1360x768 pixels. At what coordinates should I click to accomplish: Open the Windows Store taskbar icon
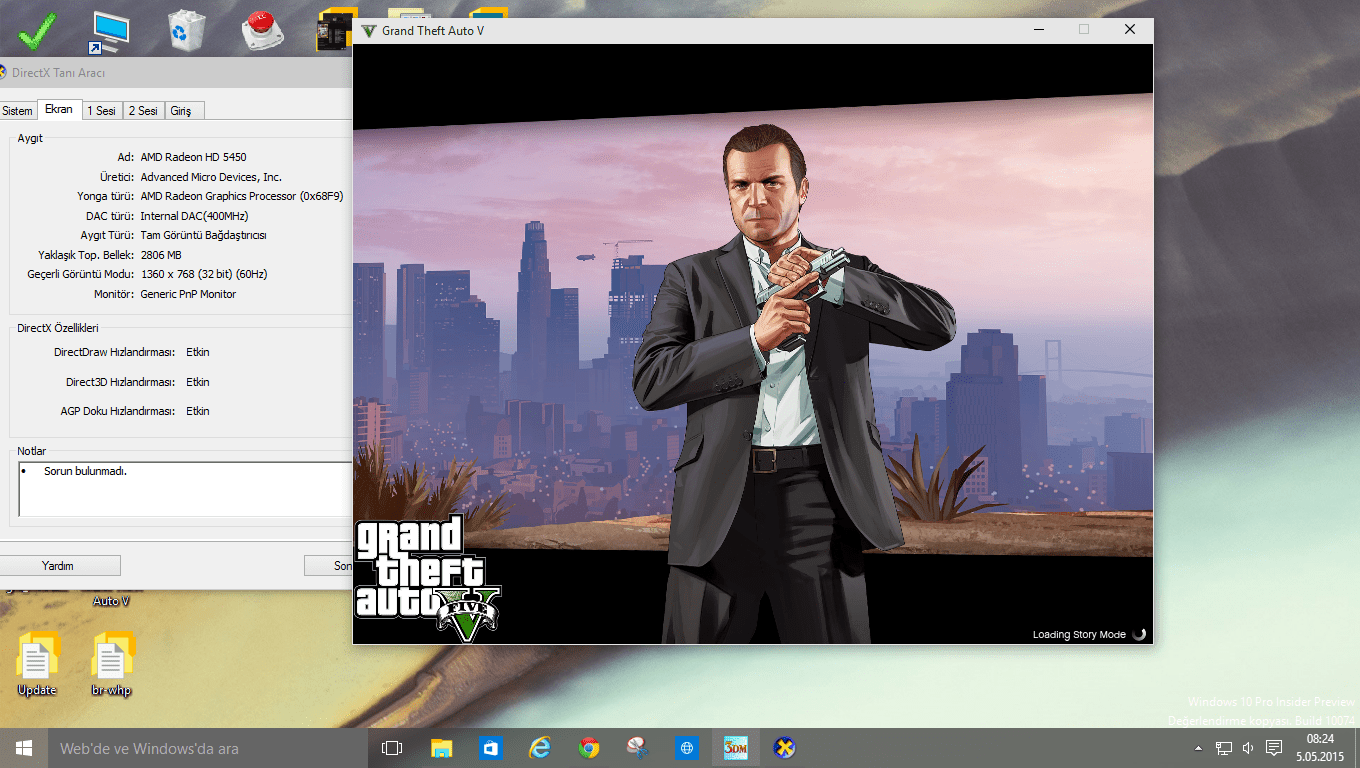coord(490,748)
